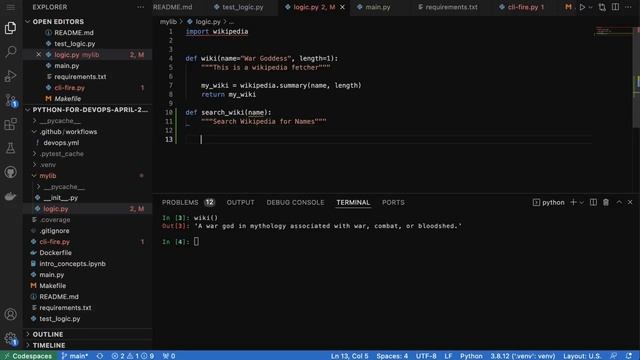Image resolution: width=640 pixels, height=360 pixels.
Task: Click Ln 13, Col 5 position indicator
Action: 349,356
